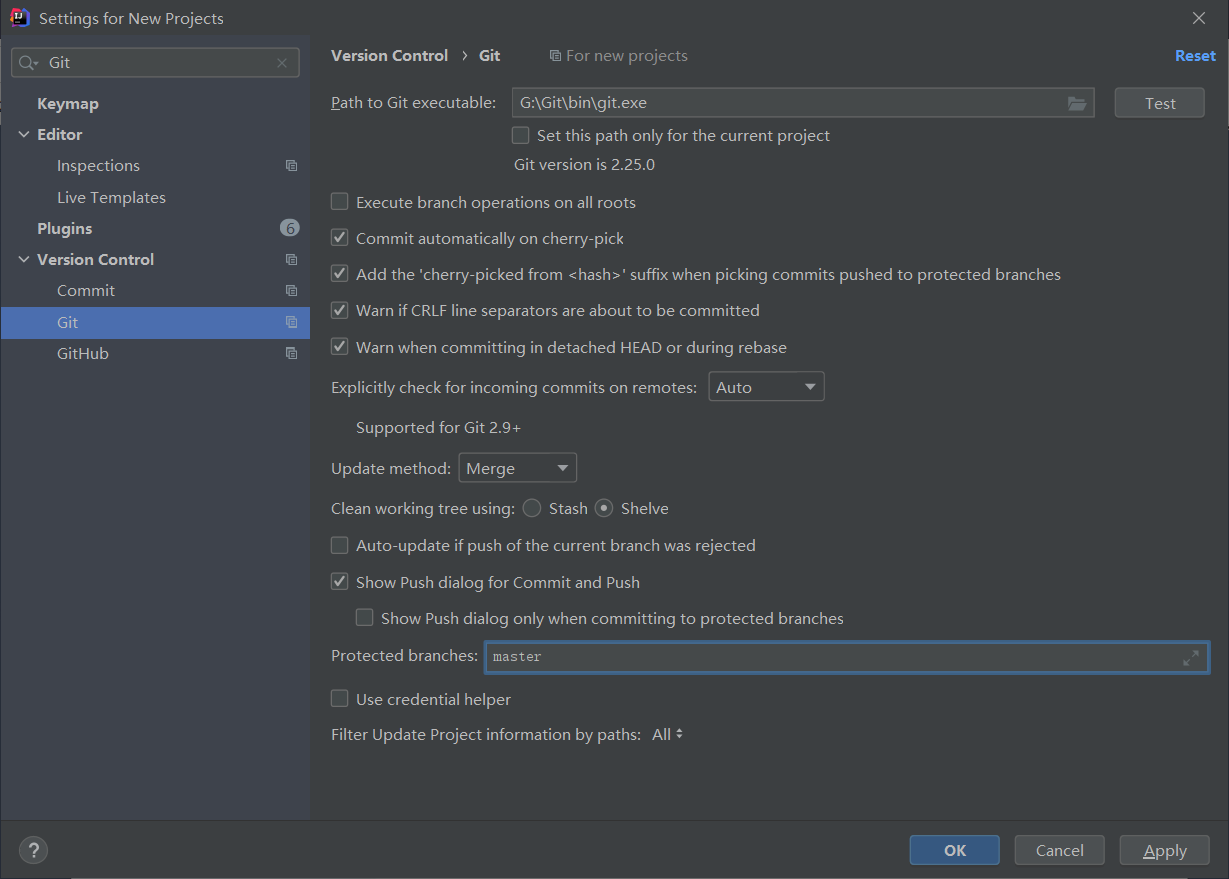
Task: Close the Settings dialog window
Action: (1199, 18)
